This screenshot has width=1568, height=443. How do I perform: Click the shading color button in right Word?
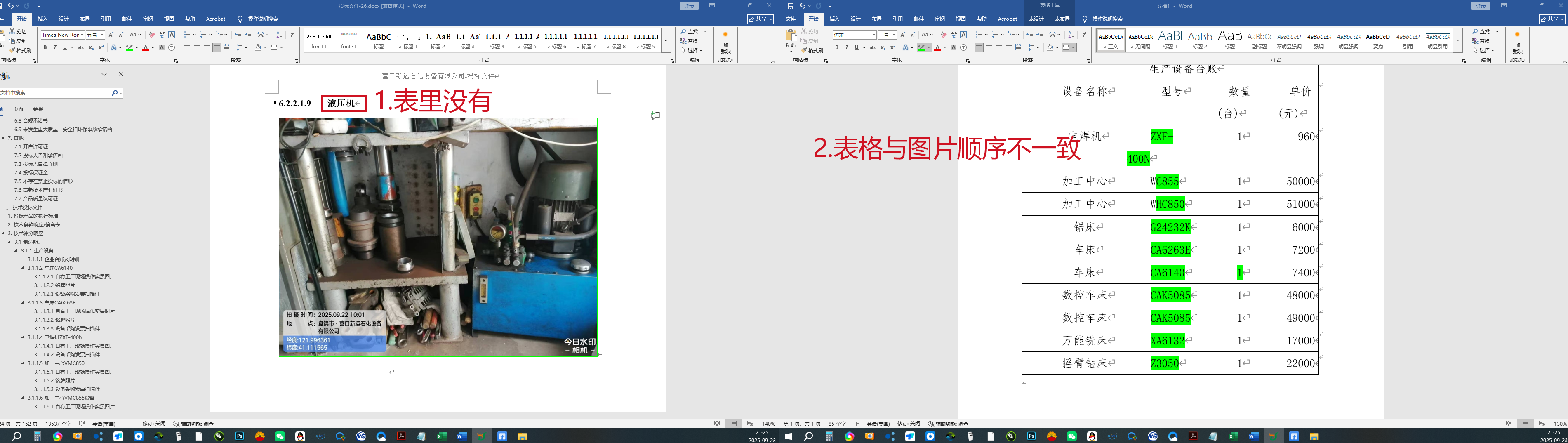1050,47
